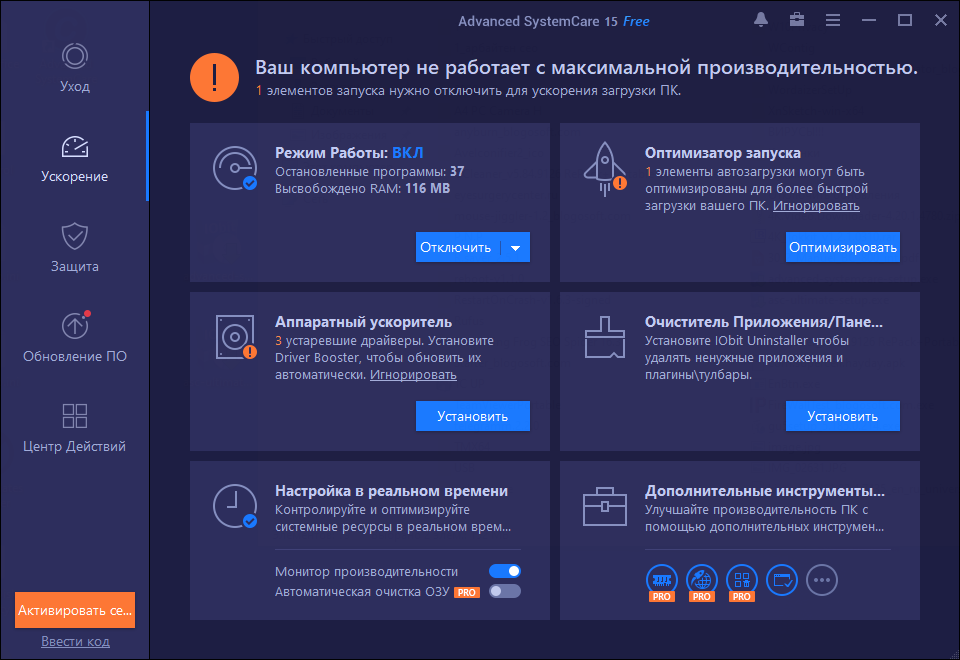This screenshot has width=960, height=660.
Task: Click the orange warning exclamation icon
Action: [214, 78]
